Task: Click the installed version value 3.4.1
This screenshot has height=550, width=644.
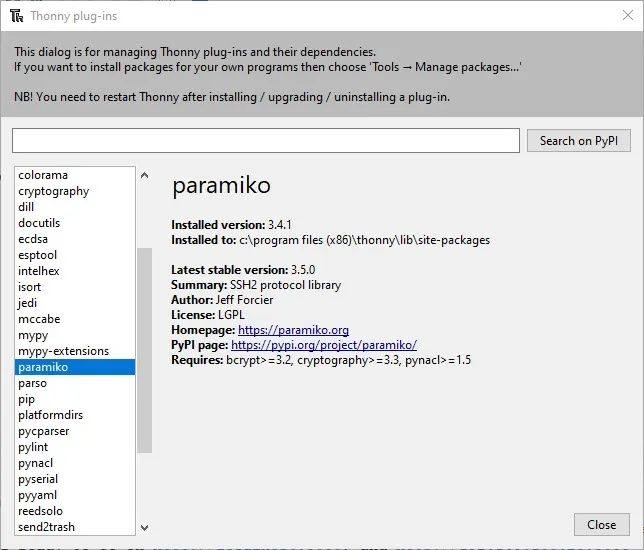Action: (280, 225)
